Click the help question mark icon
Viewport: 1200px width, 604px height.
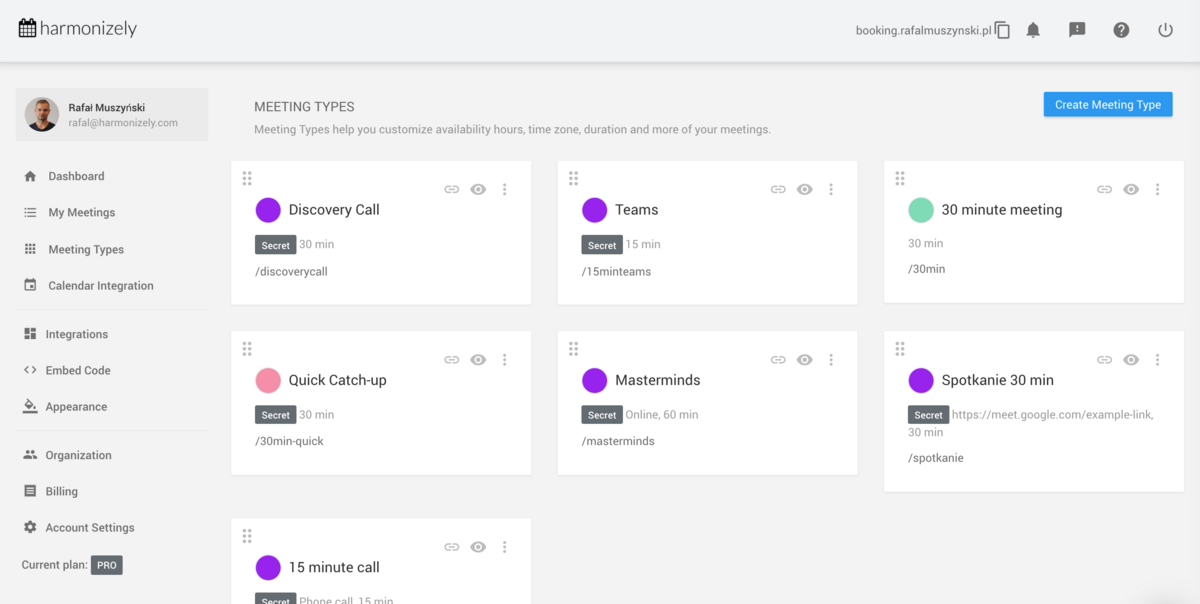[1121, 30]
